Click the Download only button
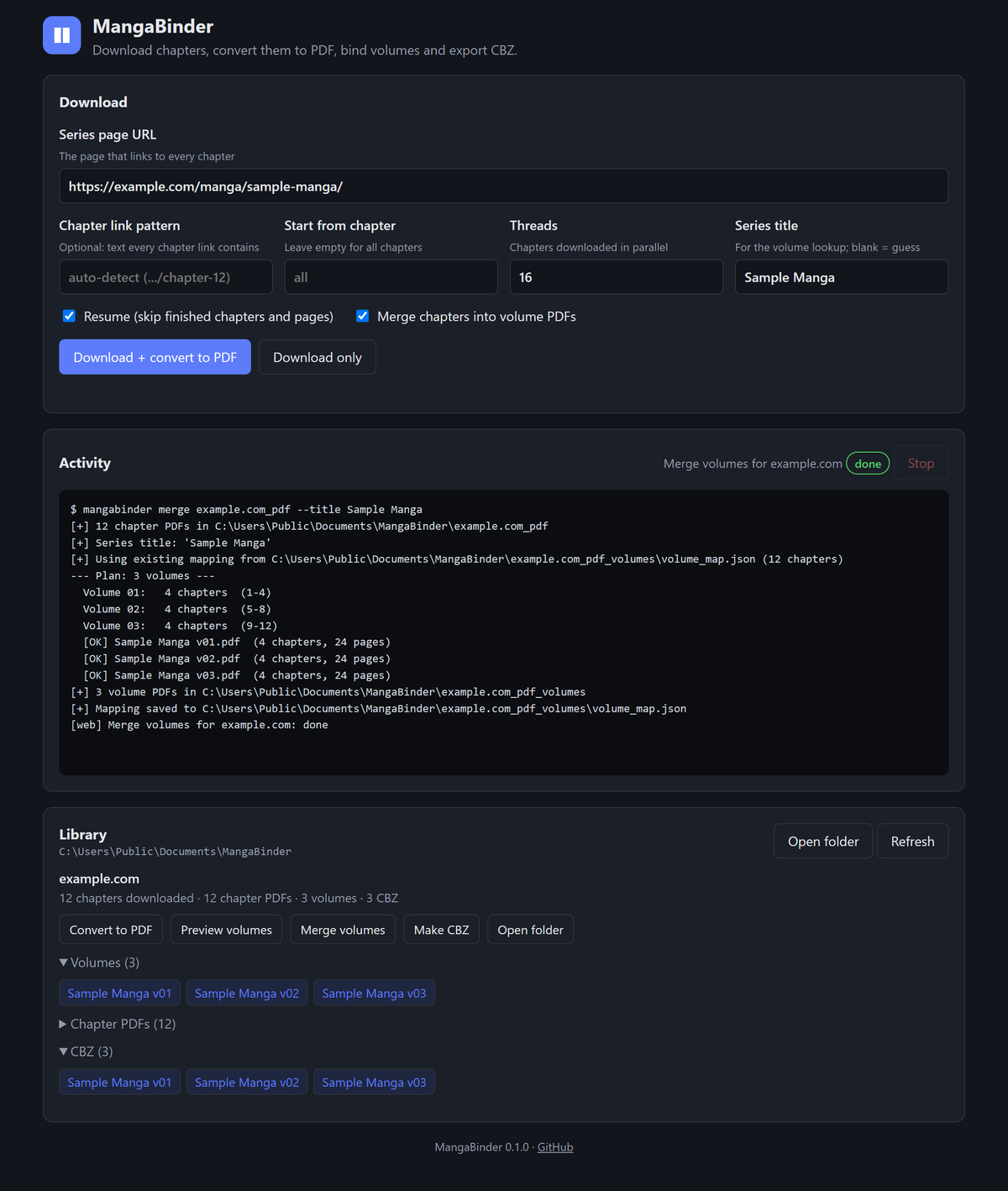Image resolution: width=1008 pixels, height=1191 pixels. (318, 357)
